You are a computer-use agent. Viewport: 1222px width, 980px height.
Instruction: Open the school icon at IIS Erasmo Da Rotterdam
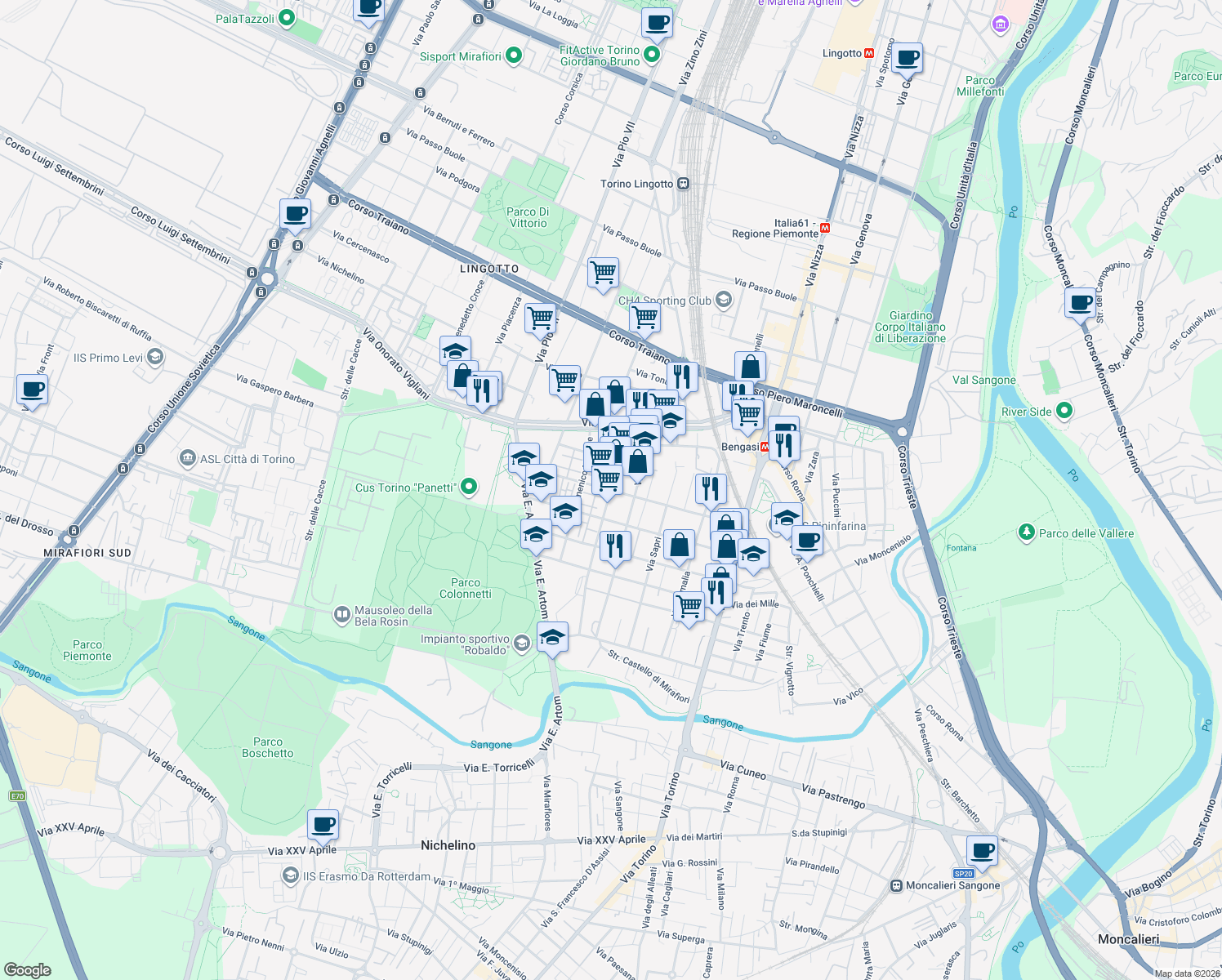290,875
